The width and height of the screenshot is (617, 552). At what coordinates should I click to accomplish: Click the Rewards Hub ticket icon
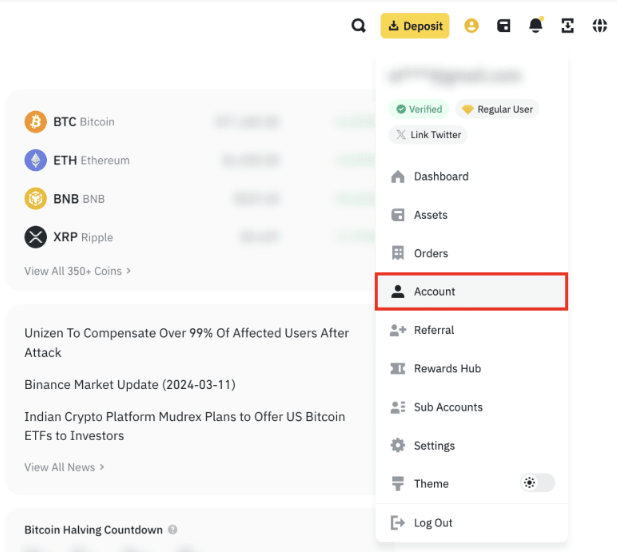397,369
